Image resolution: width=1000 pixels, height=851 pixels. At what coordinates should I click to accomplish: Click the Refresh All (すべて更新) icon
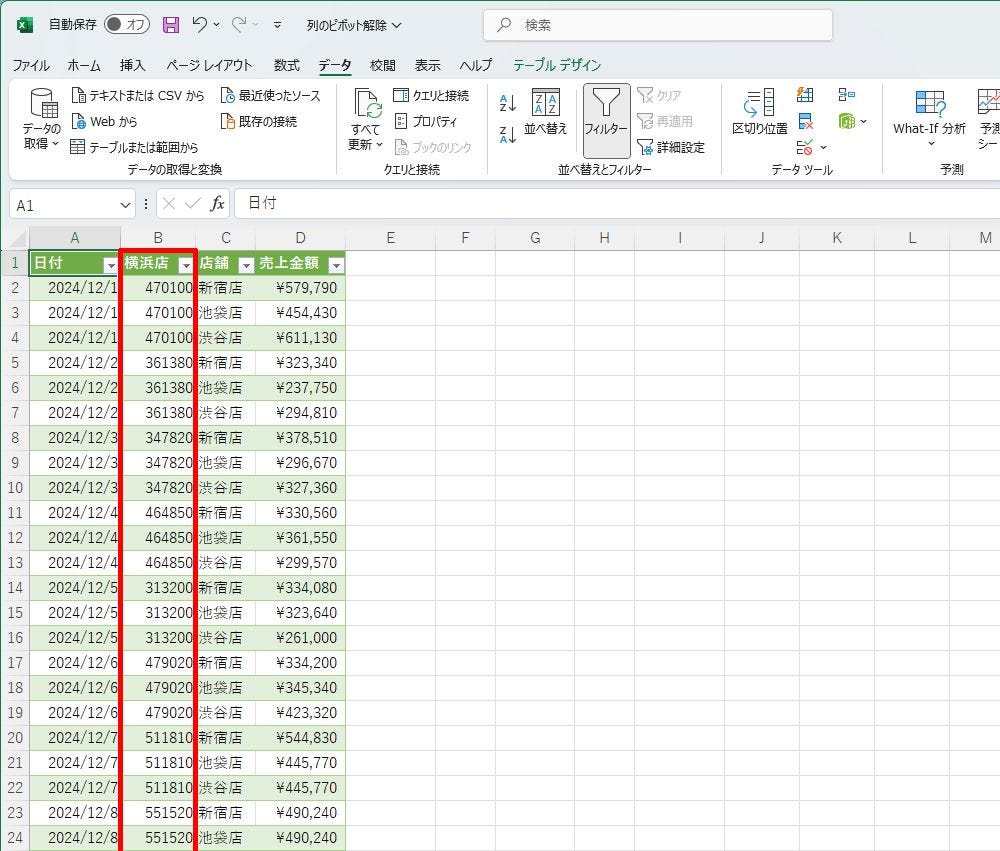point(366,118)
